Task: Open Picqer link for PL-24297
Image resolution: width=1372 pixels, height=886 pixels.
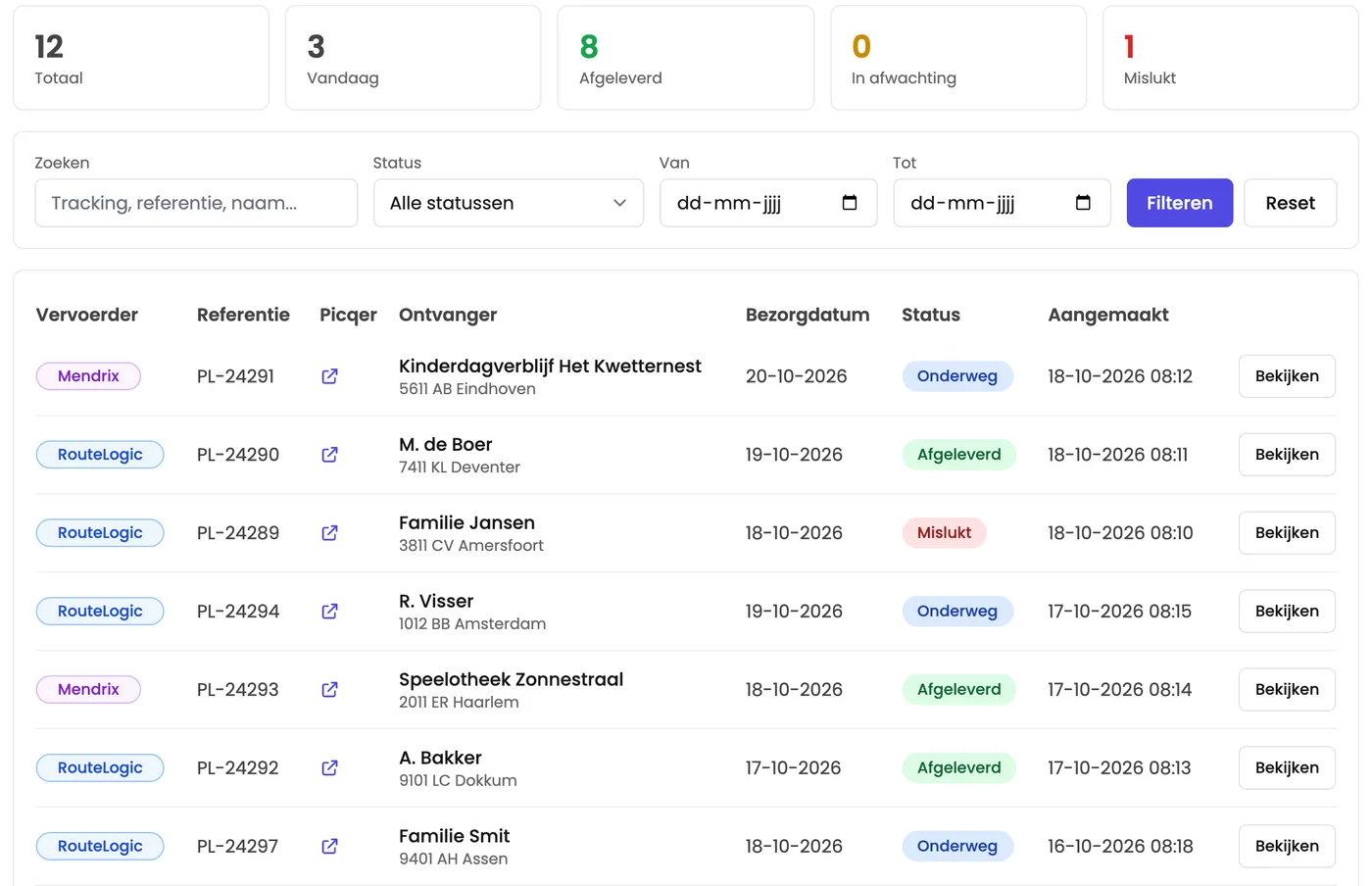Action: tap(329, 847)
